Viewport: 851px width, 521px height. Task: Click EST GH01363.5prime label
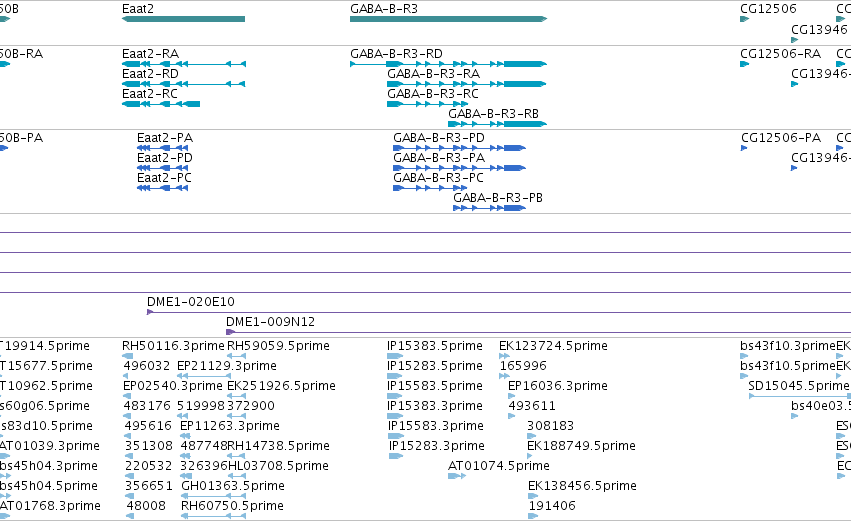click(233, 486)
